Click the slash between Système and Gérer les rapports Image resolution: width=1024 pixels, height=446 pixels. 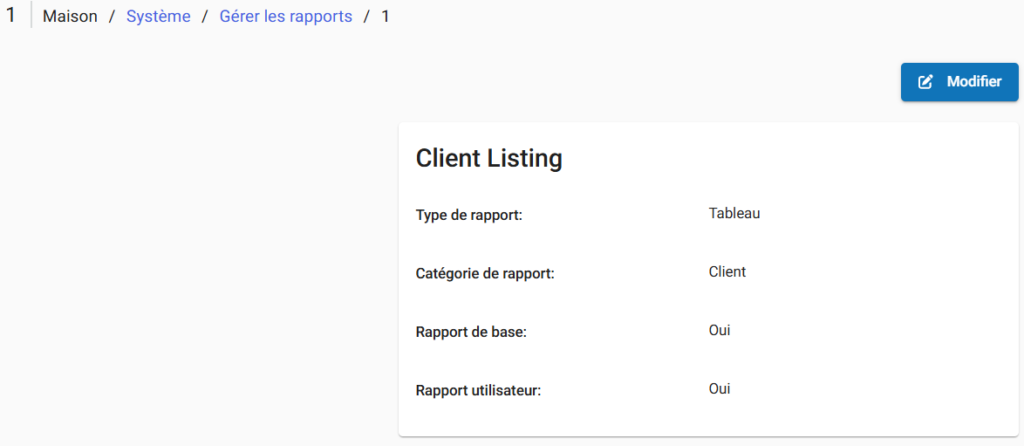(x=205, y=17)
